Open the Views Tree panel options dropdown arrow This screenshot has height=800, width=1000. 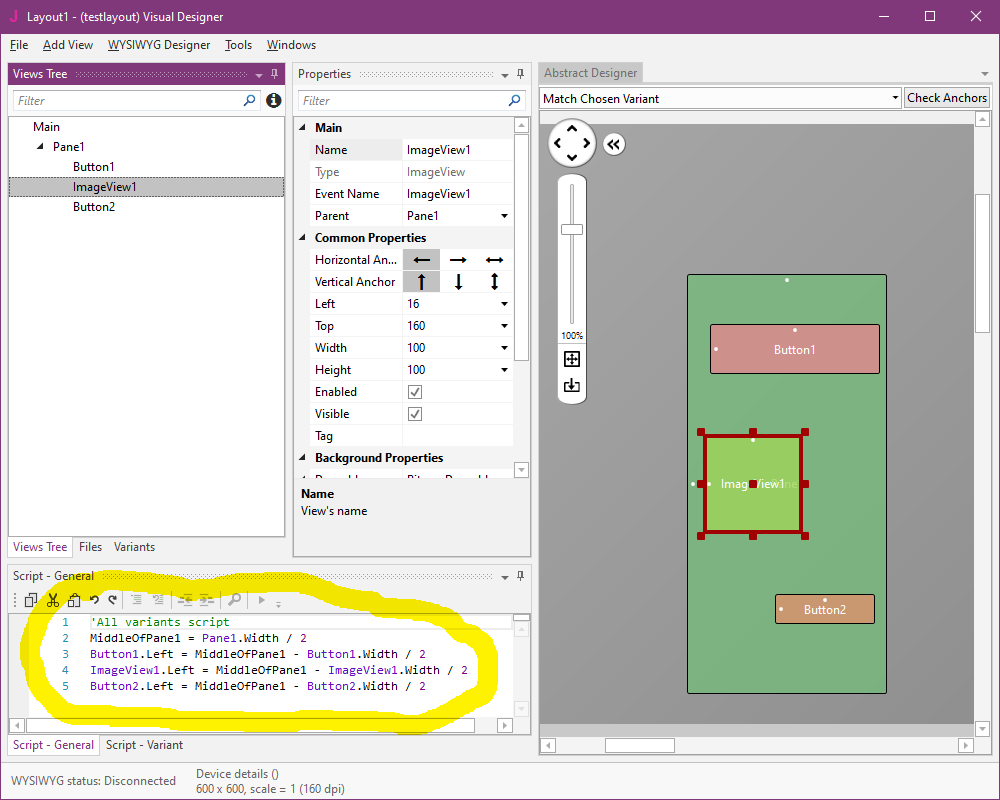coord(259,75)
